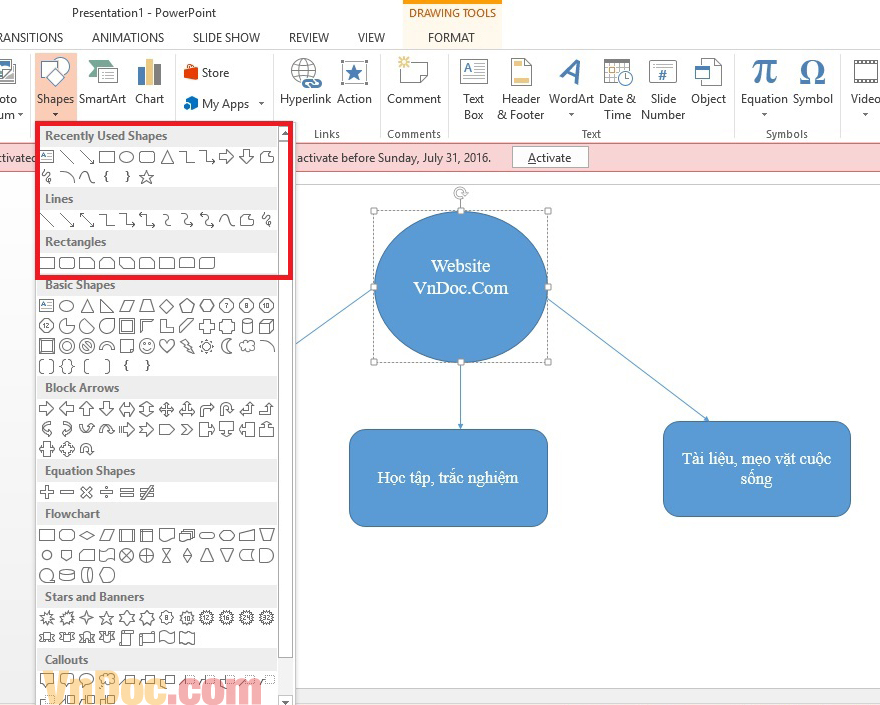
Task: Click the Activate button
Action: point(549,157)
